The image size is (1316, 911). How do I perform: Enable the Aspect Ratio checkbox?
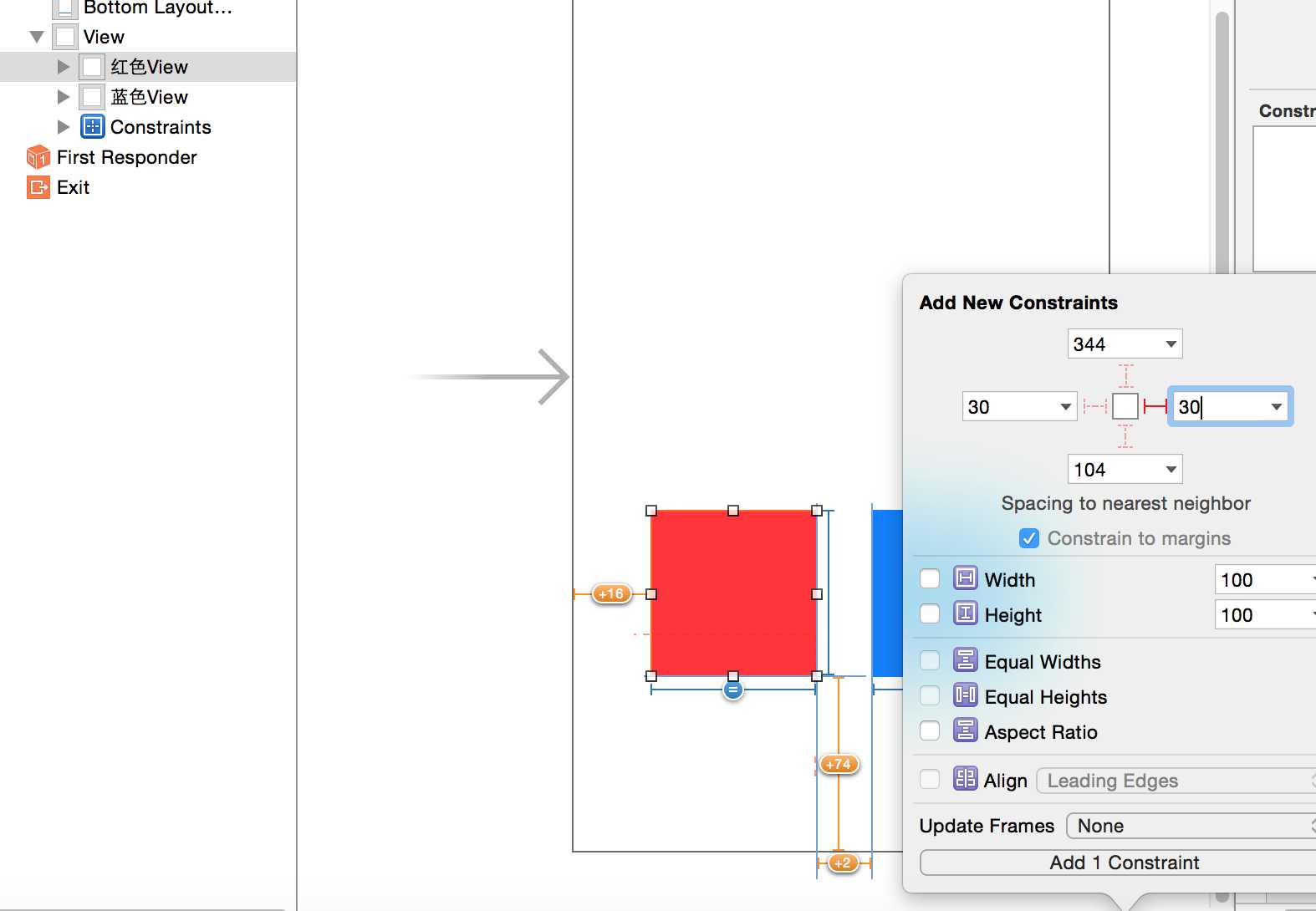tap(930, 730)
